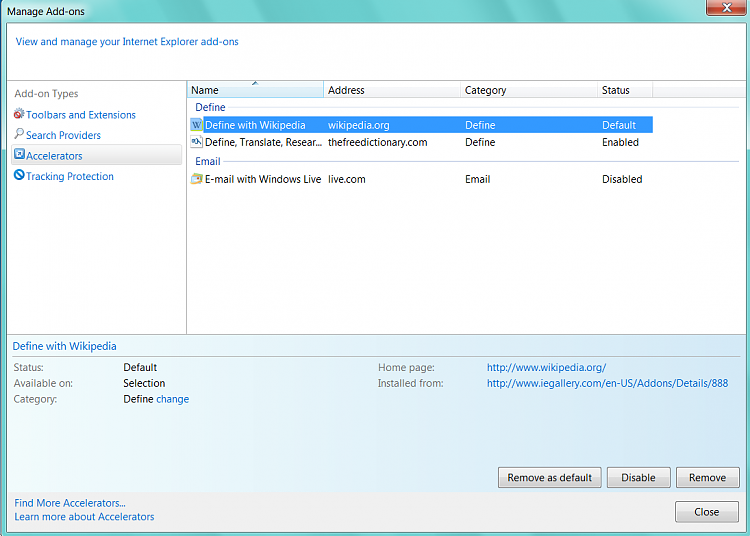The width and height of the screenshot is (750, 536).
Task: Collapse the Define group header
Action: pos(210,107)
